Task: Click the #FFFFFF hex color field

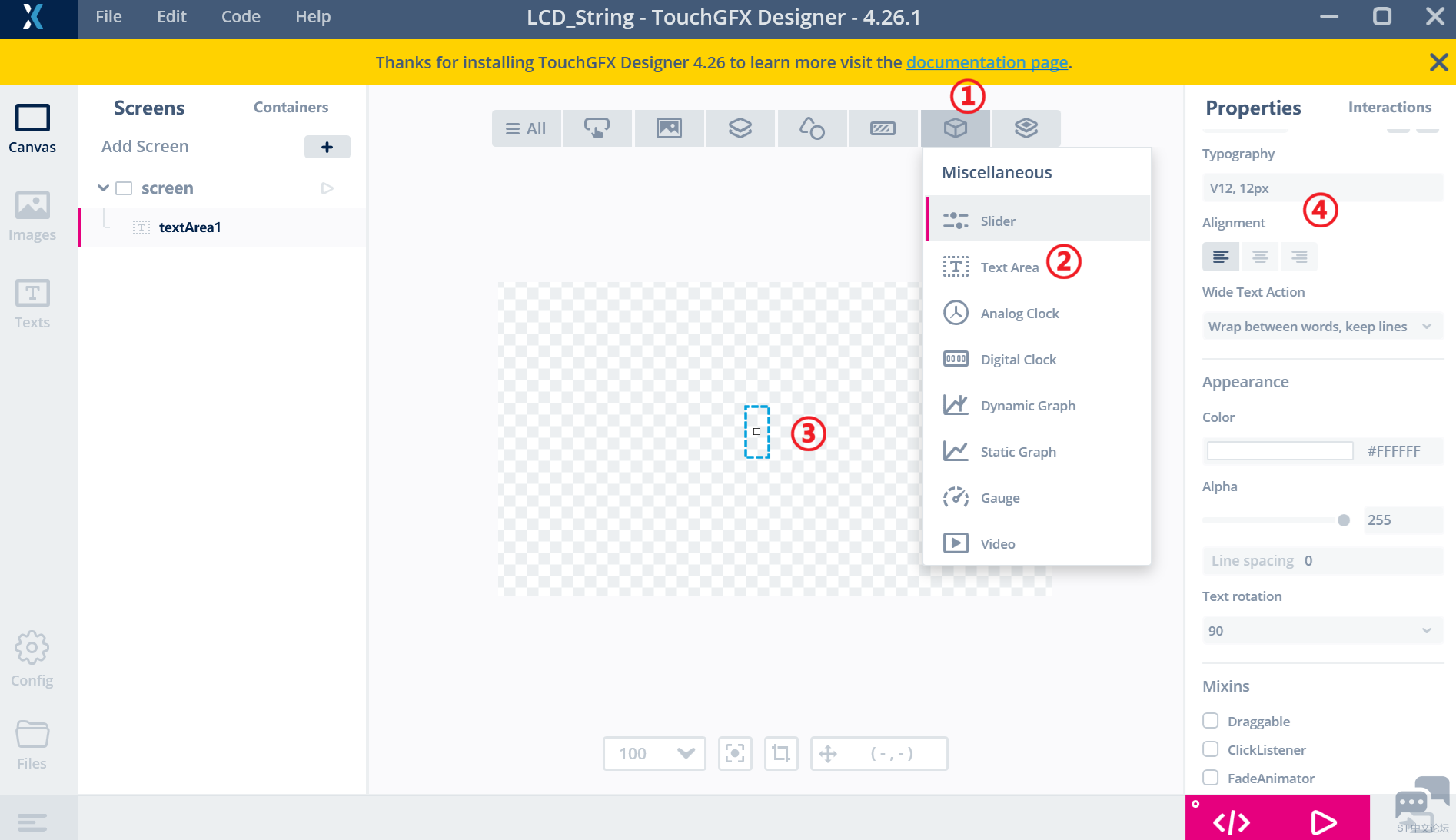Action: 1394,451
